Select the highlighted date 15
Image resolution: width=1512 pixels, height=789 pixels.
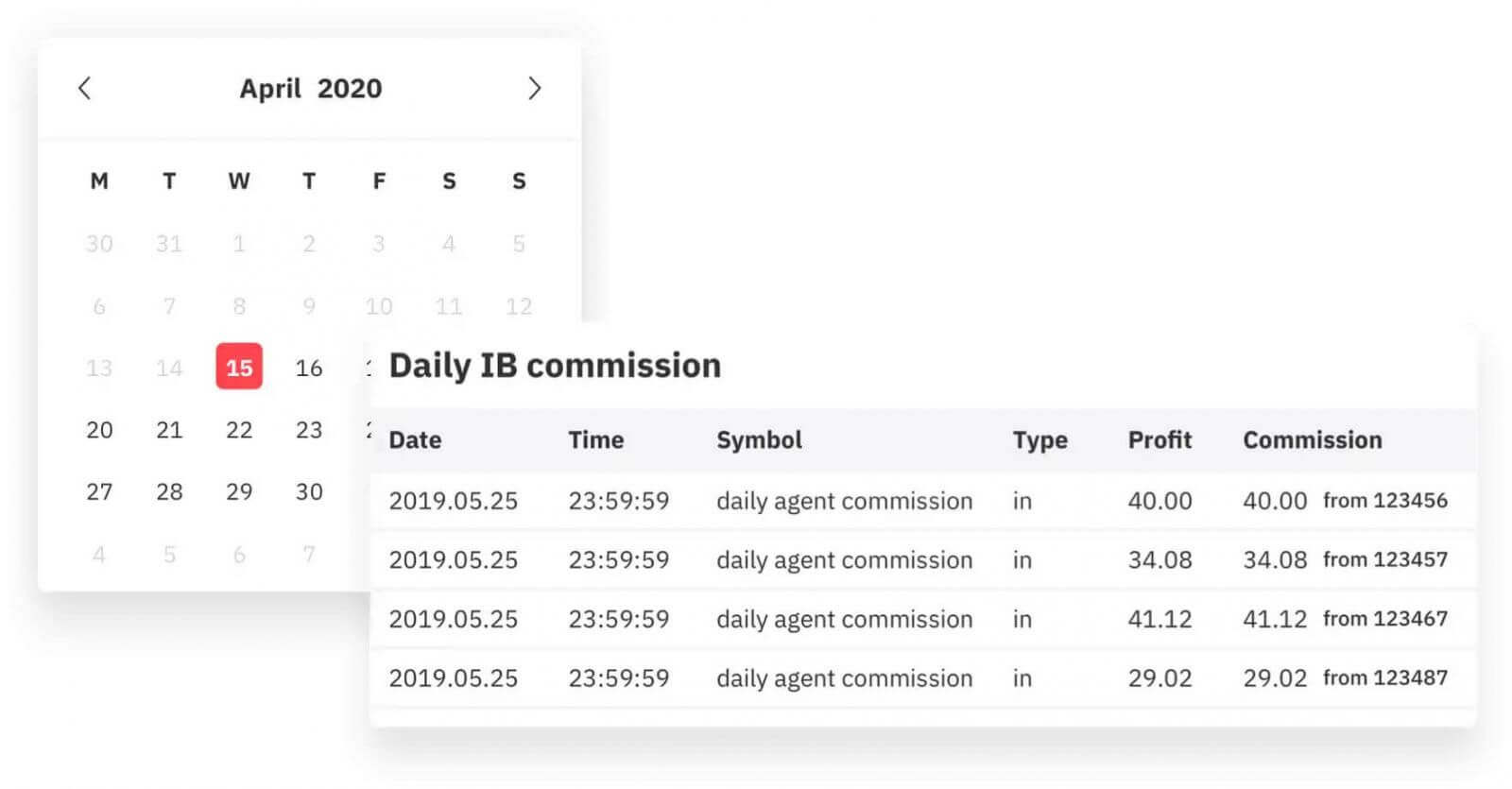(x=239, y=367)
